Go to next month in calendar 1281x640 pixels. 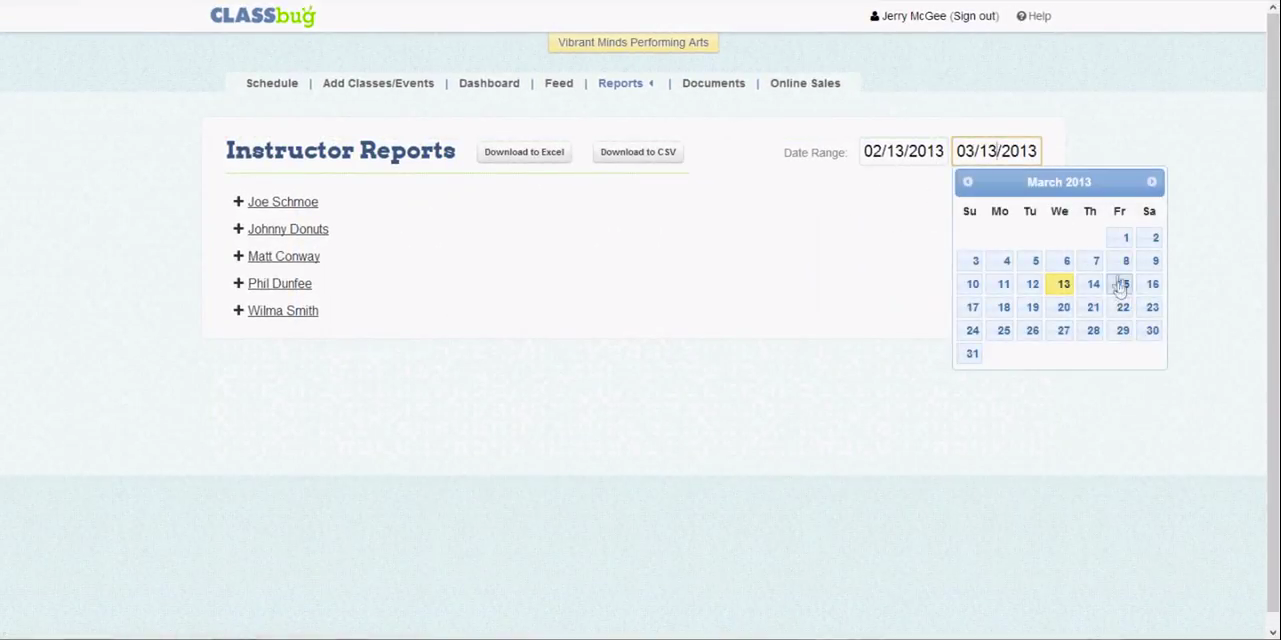click(x=1152, y=182)
